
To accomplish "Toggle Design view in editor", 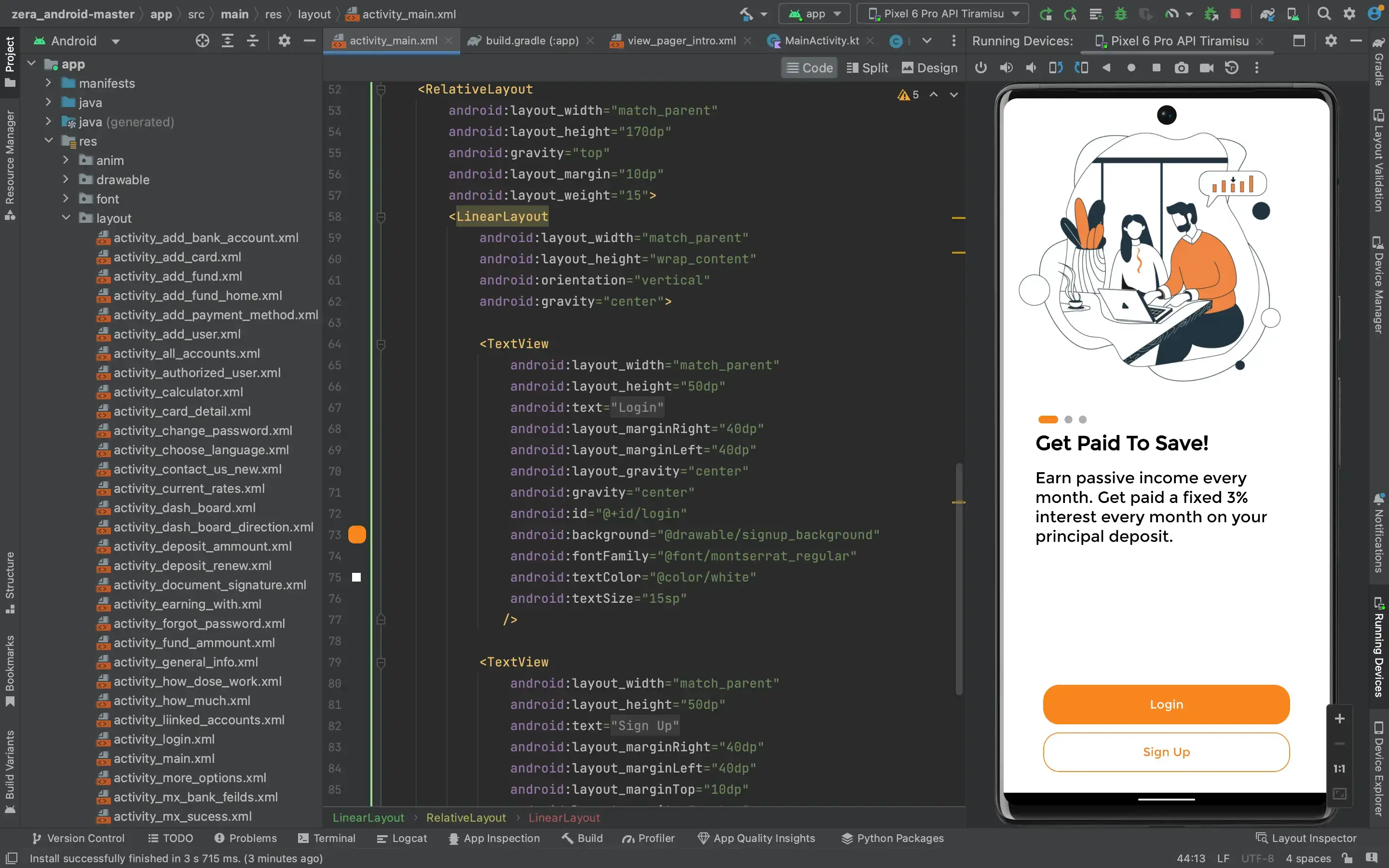I will 929,68.
